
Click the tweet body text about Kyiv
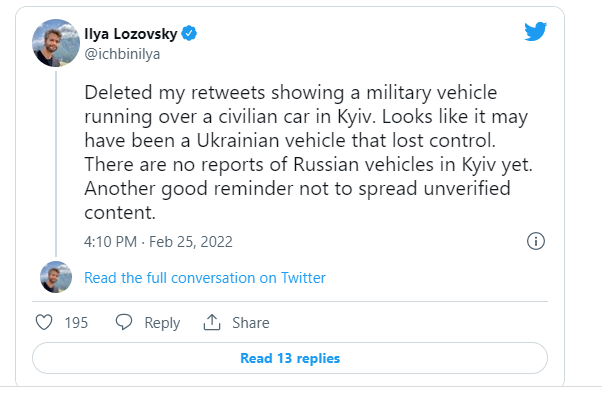[308, 152]
